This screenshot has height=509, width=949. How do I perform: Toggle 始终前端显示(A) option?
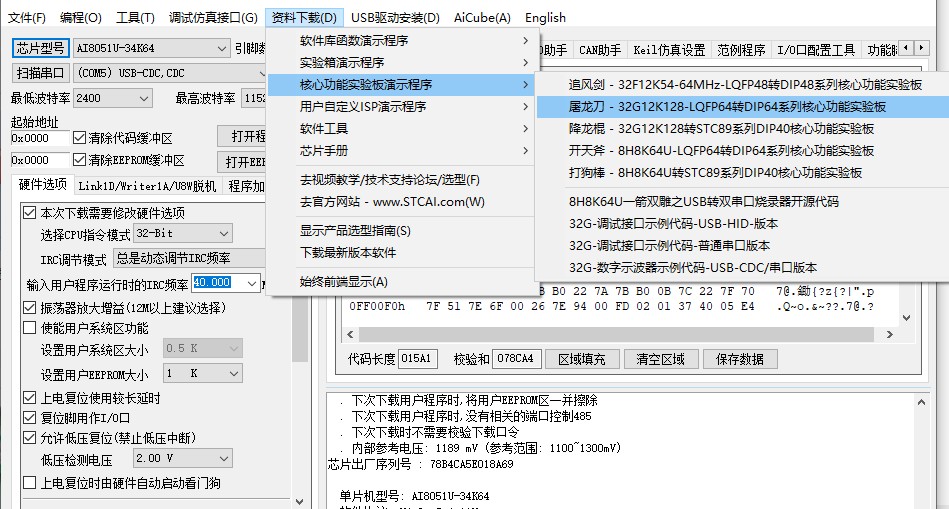click(x=401, y=281)
